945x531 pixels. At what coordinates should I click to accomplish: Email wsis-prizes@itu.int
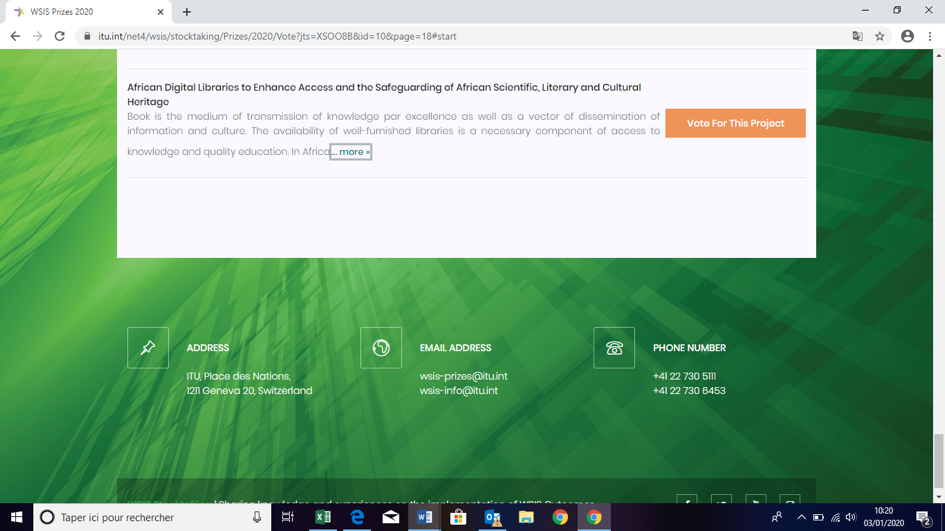click(463, 376)
